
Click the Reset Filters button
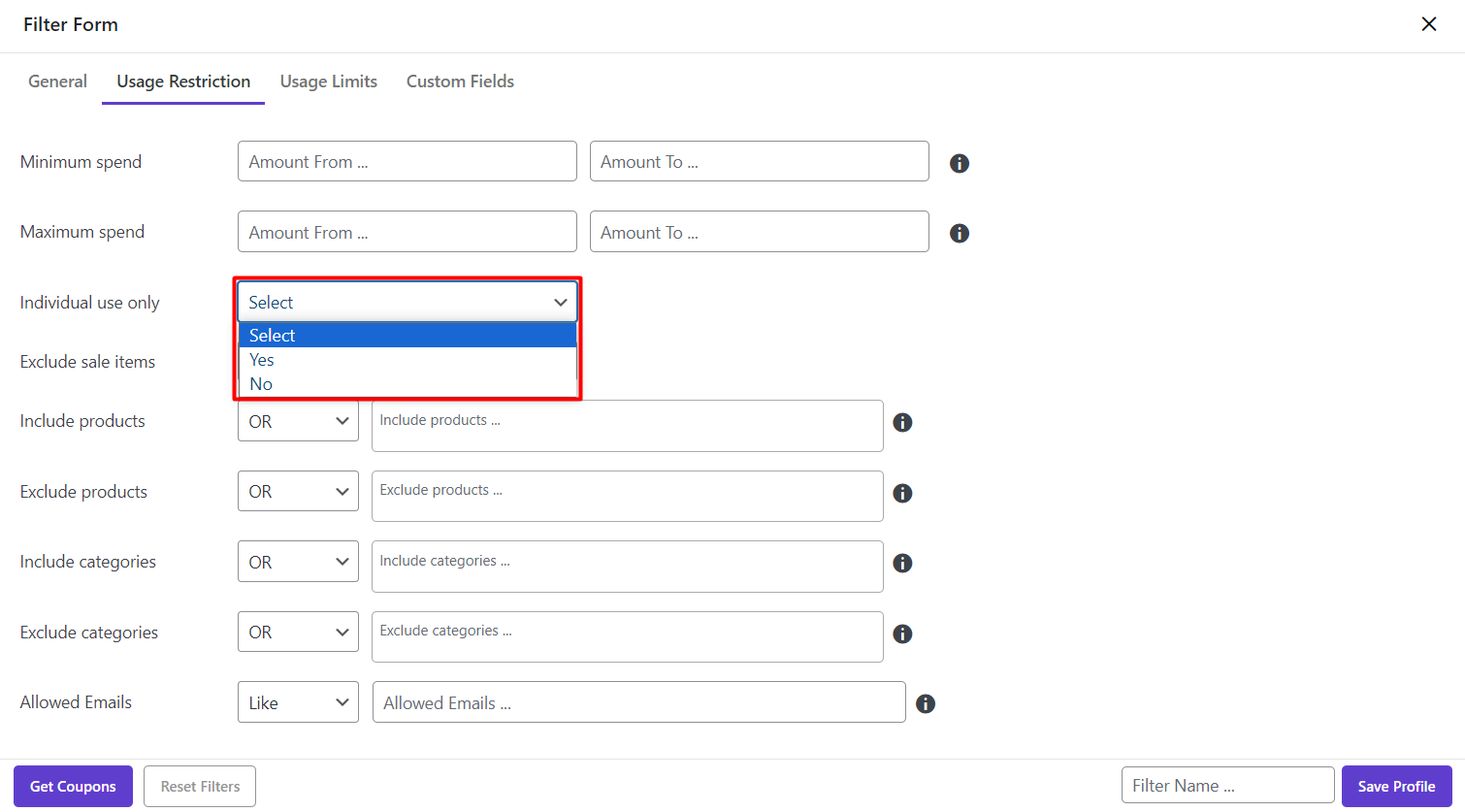click(x=200, y=786)
